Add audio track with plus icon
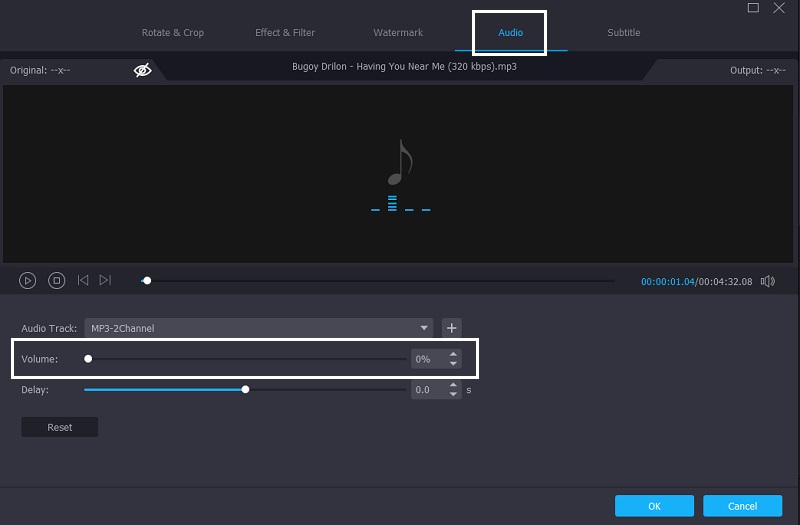Image resolution: width=800 pixels, height=525 pixels. pyautogui.click(x=451, y=327)
